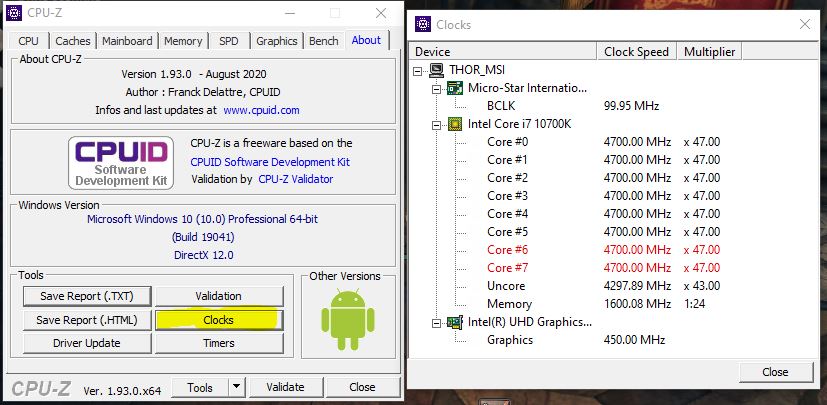Switch to the Bench tab
Image resolution: width=827 pixels, height=405 pixels.
323,41
